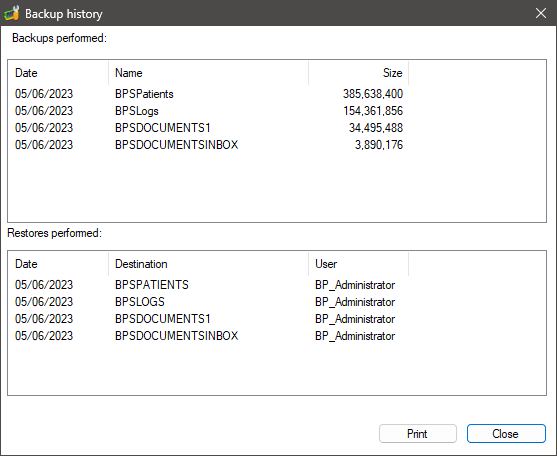Select the BPSPATIENTS restore row
The image size is (557, 456).
coord(209,285)
